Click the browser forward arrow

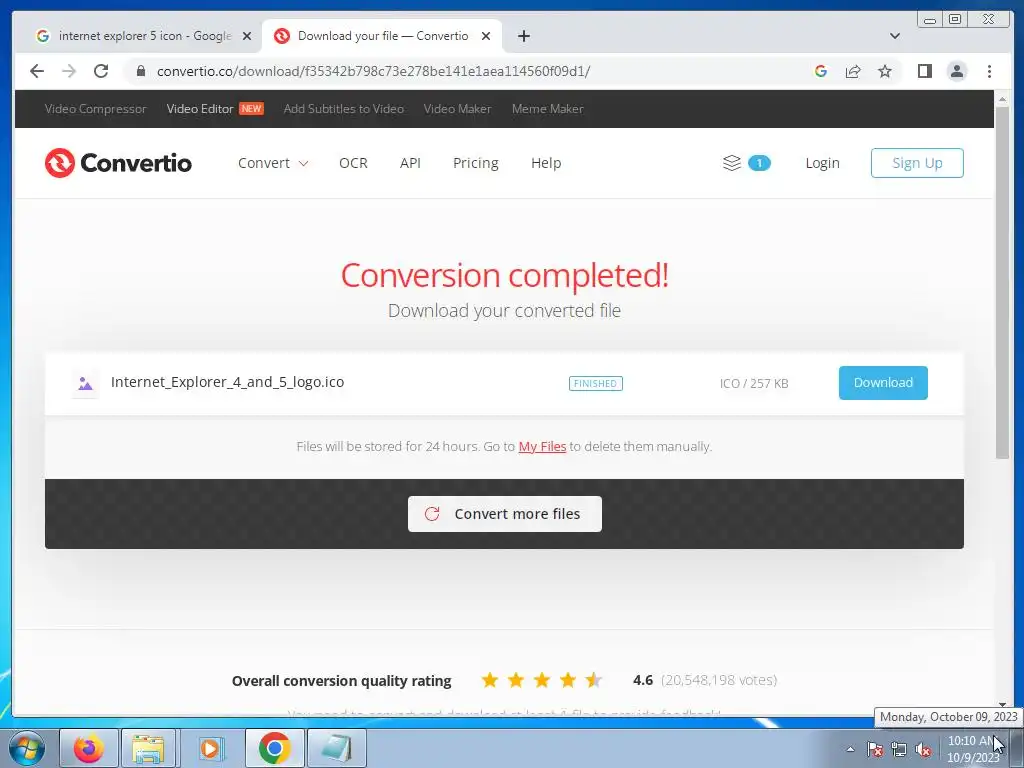[69, 71]
